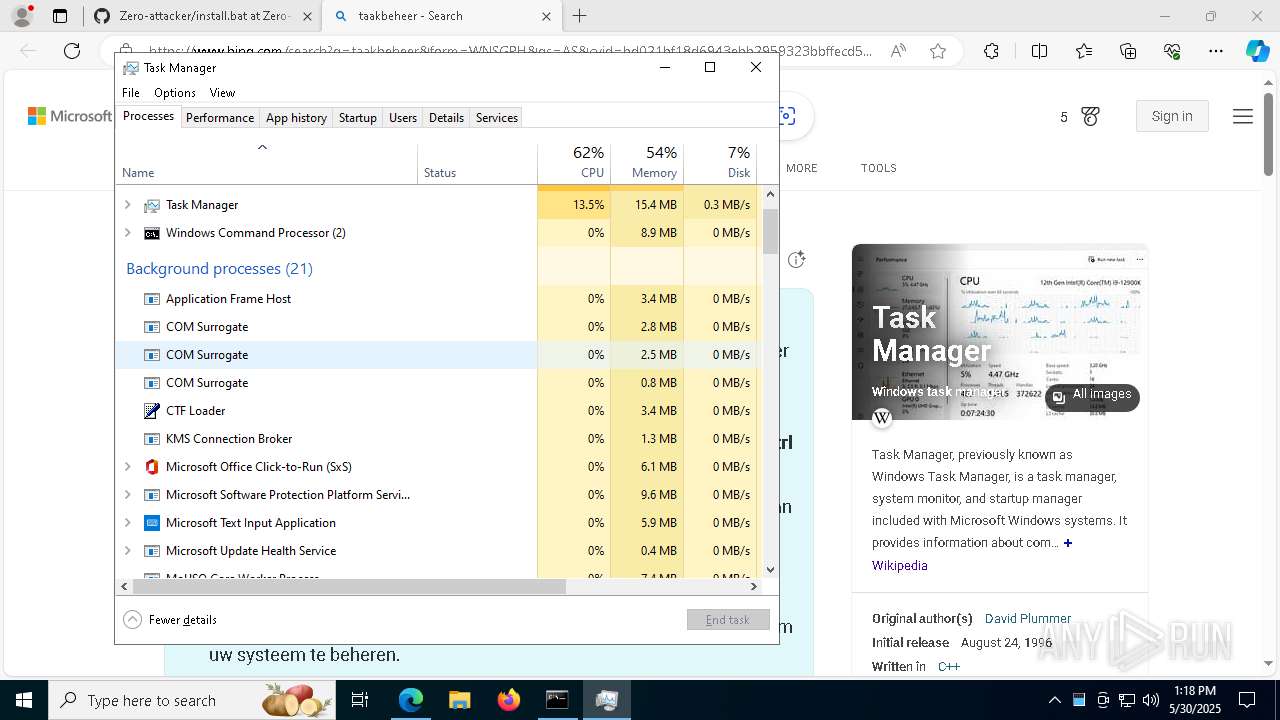Click the Microsoft Office Click-to-Run icon
Image resolution: width=1280 pixels, height=720 pixels.
[152, 467]
